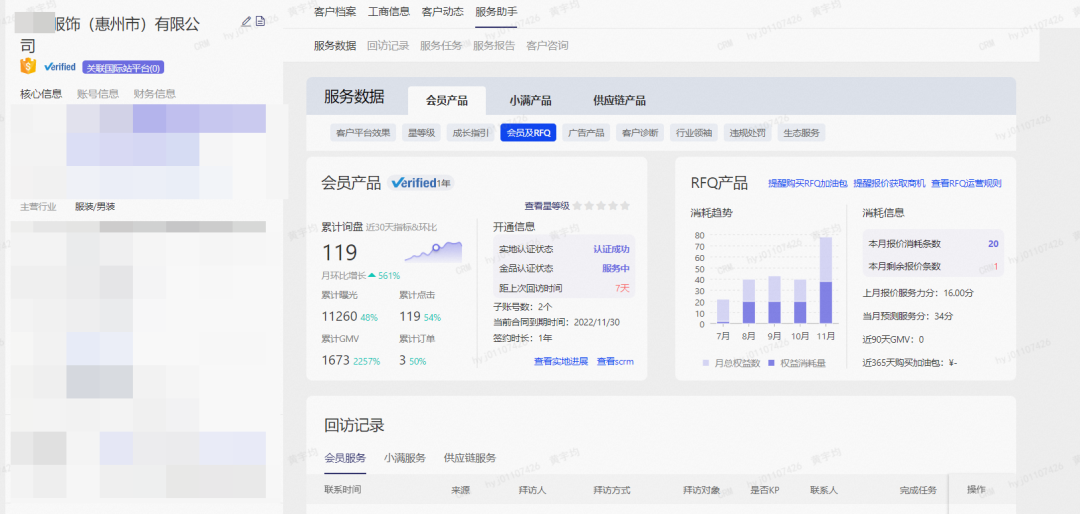
Task: Switch to 账号信息 tab in left panel
Action: [98, 94]
